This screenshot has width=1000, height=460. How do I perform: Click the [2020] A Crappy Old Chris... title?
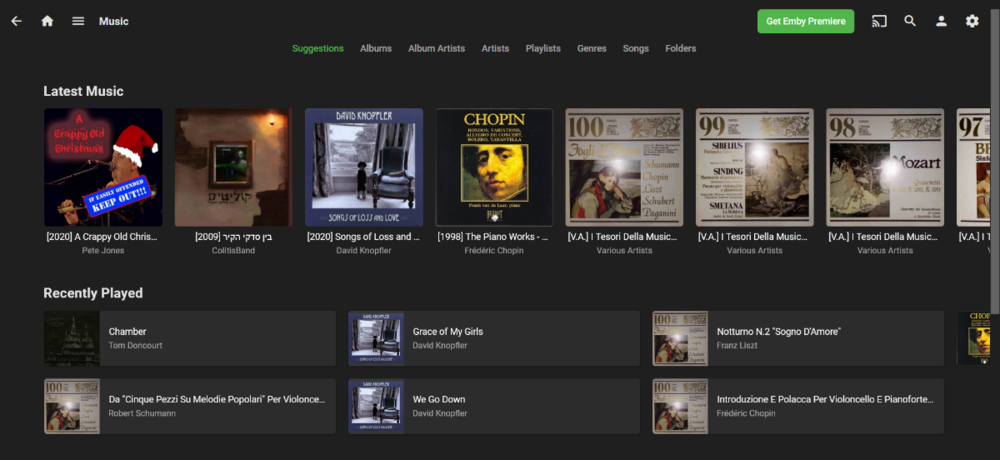[x=103, y=237]
